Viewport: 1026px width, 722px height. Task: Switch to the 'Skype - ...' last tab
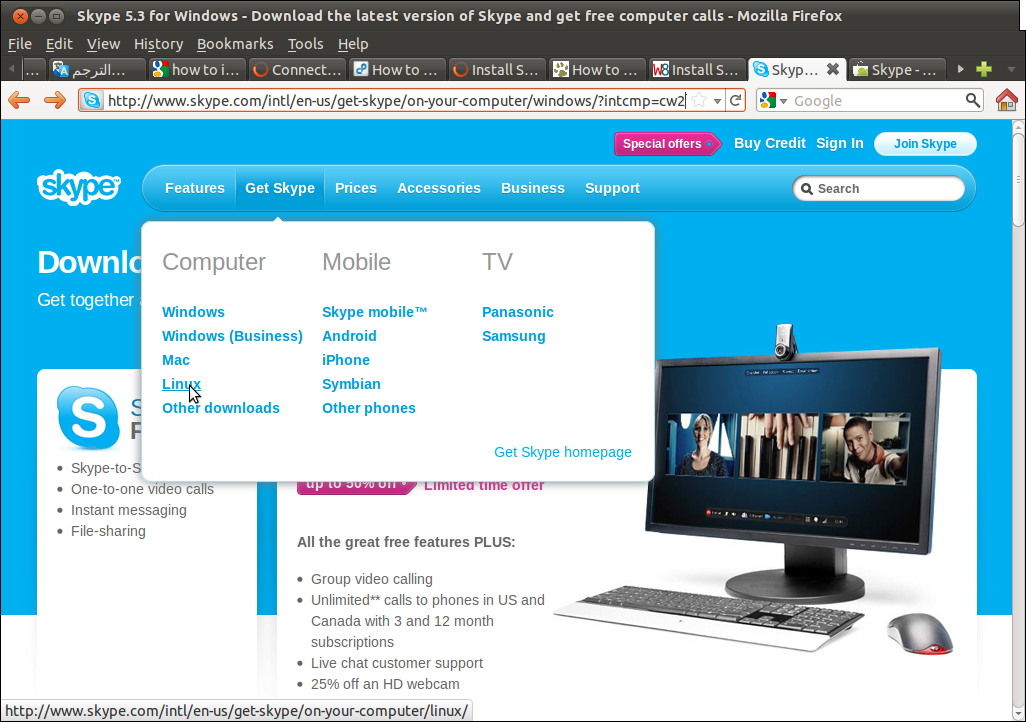[x=897, y=69]
